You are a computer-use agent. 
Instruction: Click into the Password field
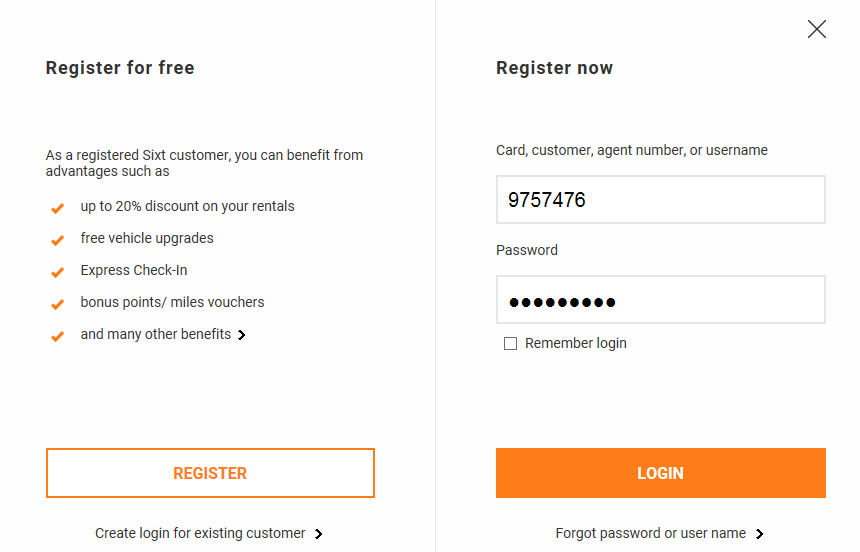tap(660, 300)
